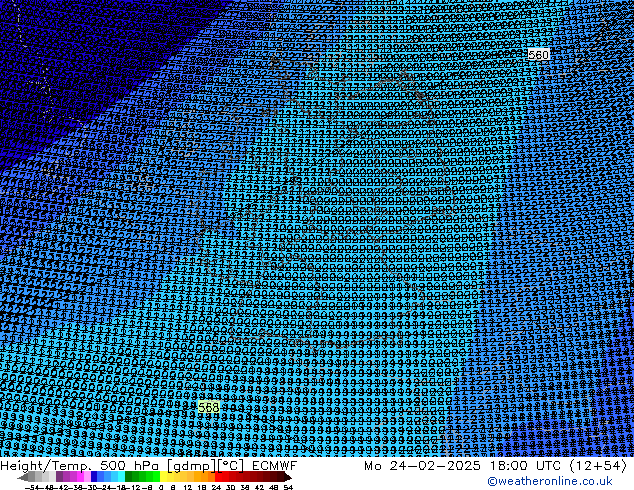The height and width of the screenshot is (490, 634).
Task: Click the dark green -12 legend swatch
Action: click(x=129, y=477)
